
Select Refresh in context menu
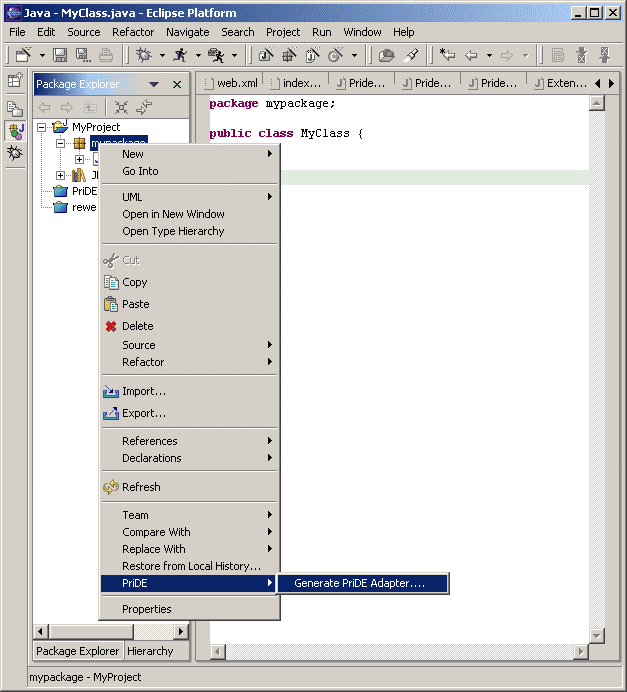pos(141,487)
